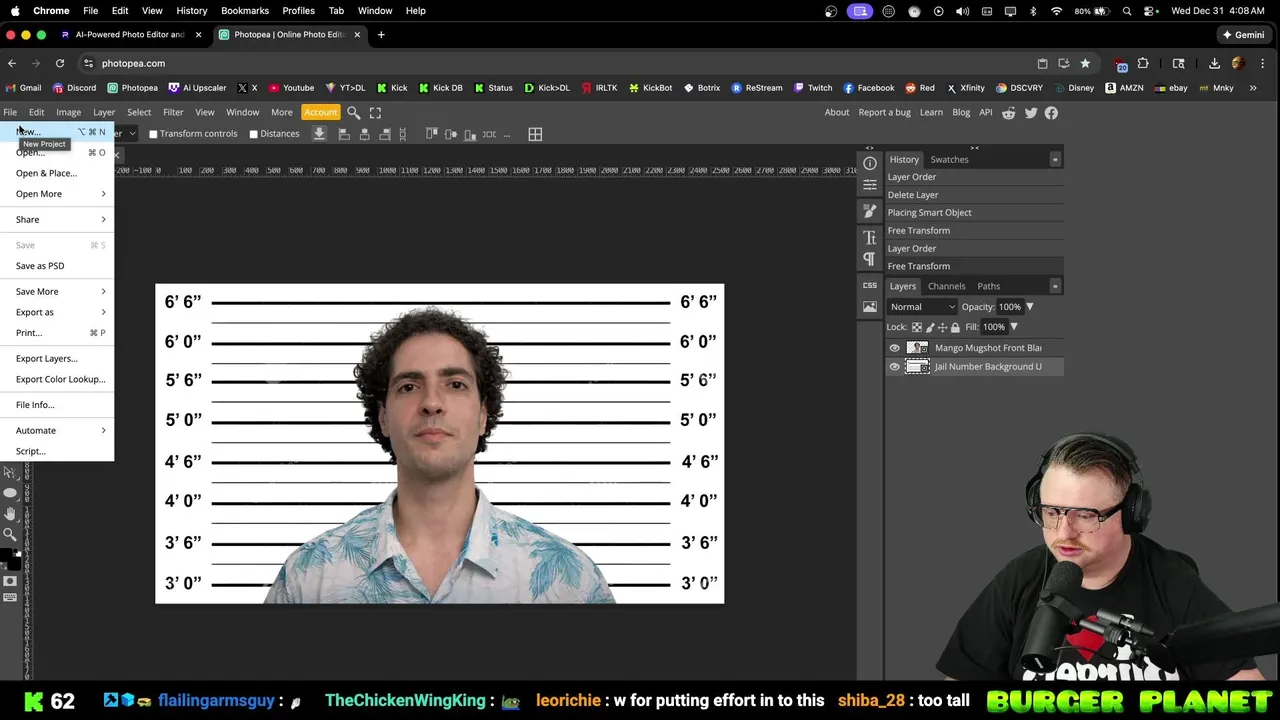Open Photopea Reddit page icon
Viewport: 1280px width, 720px height.
pos(1009,113)
